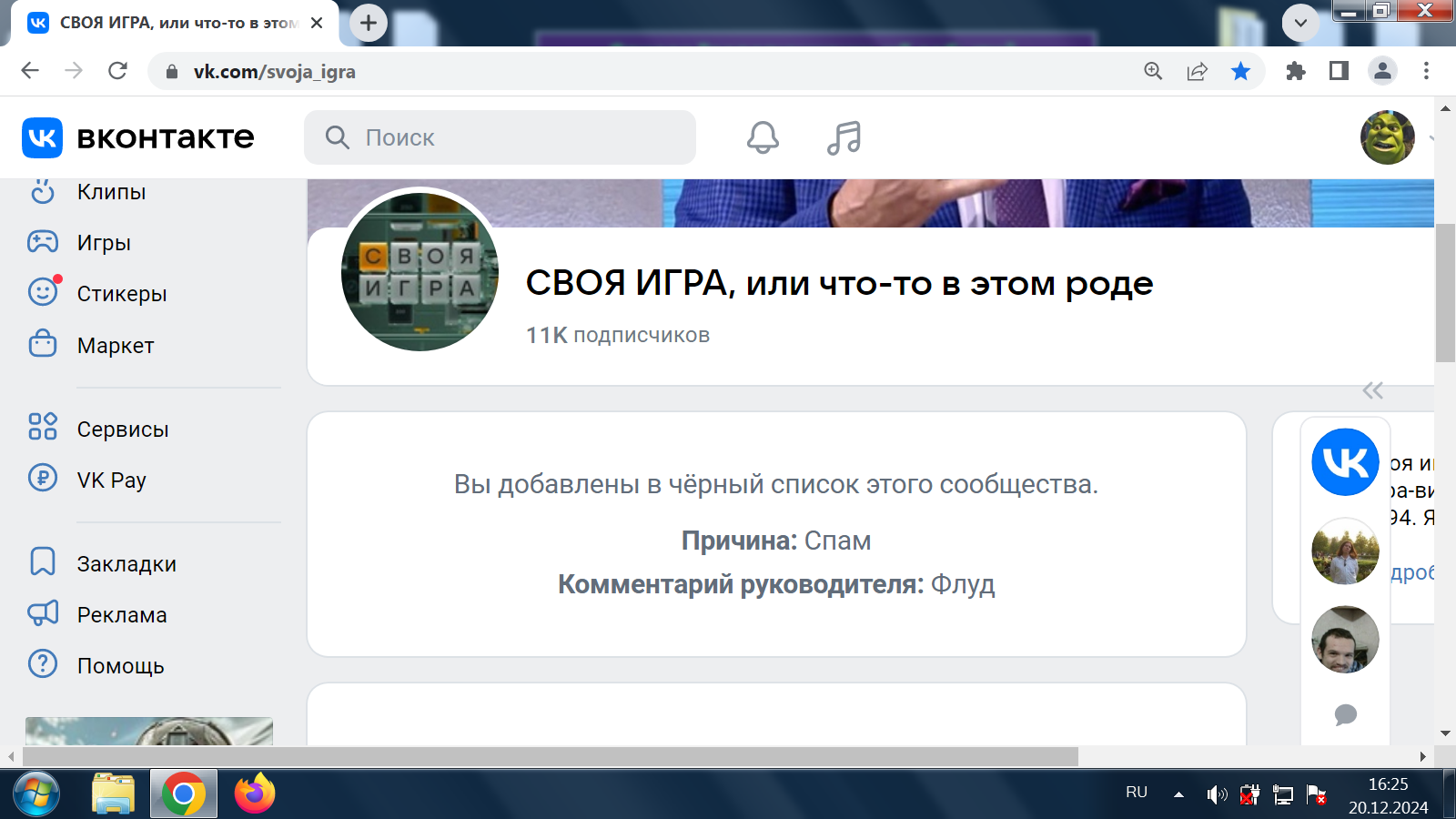Click the community title СВОЯ ИГРА
Image resolution: width=1456 pixels, height=819 pixels.
tap(839, 283)
